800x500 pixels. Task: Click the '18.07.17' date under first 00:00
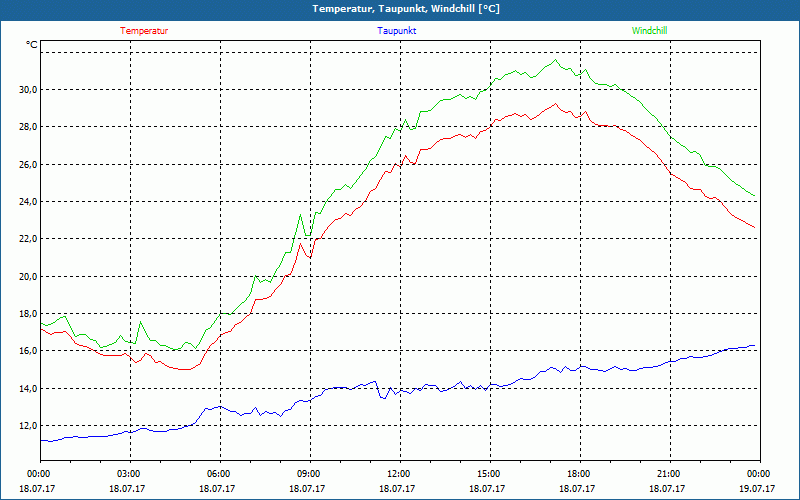[x=38, y=489]
